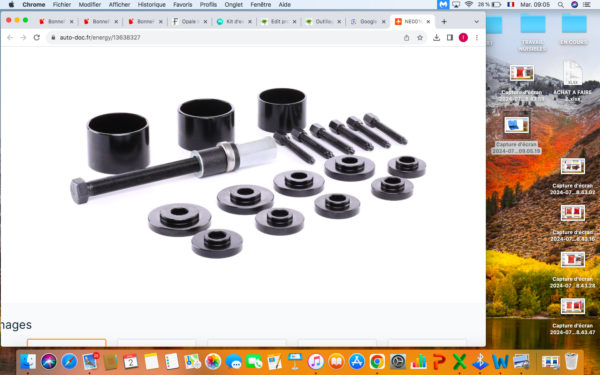Click the share page icon in the address bar
This screenshot has width=600, height=375.
406,38
